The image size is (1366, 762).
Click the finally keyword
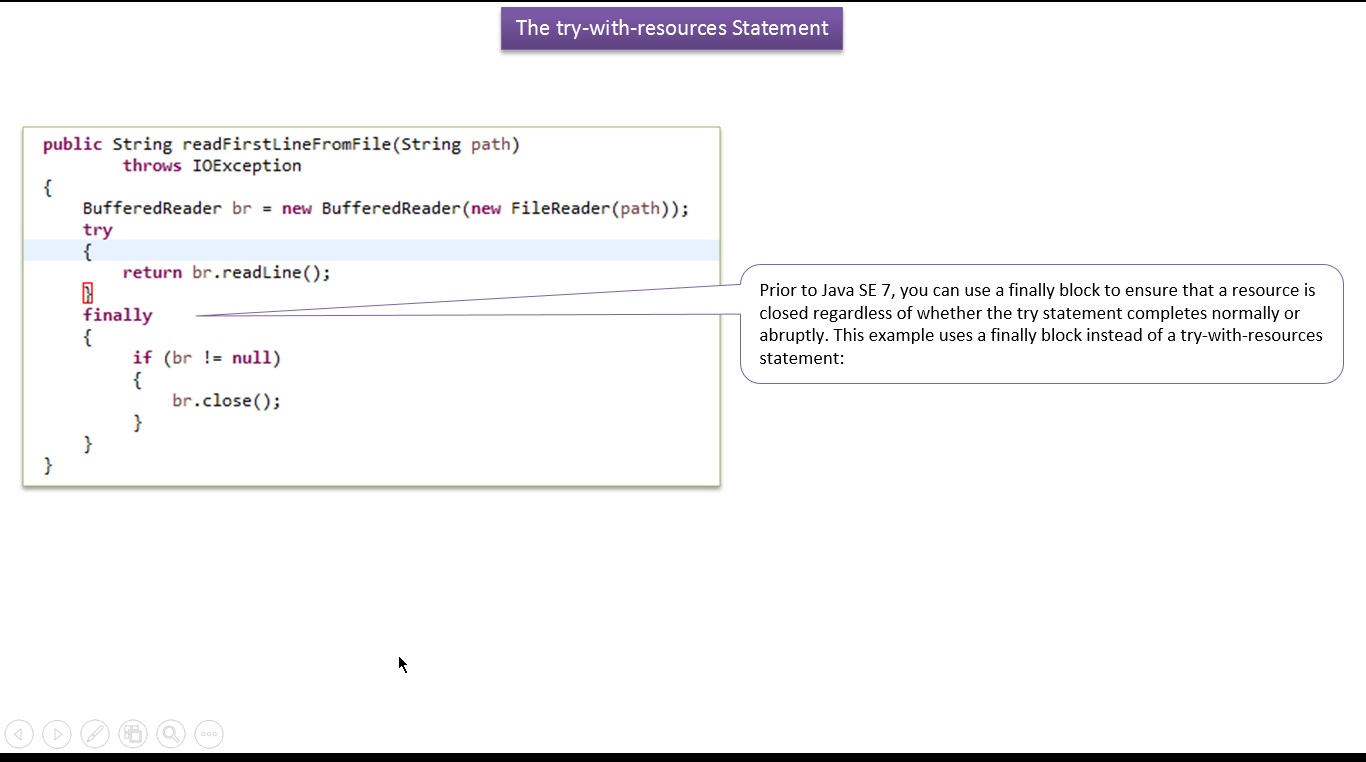click(118, 315)
